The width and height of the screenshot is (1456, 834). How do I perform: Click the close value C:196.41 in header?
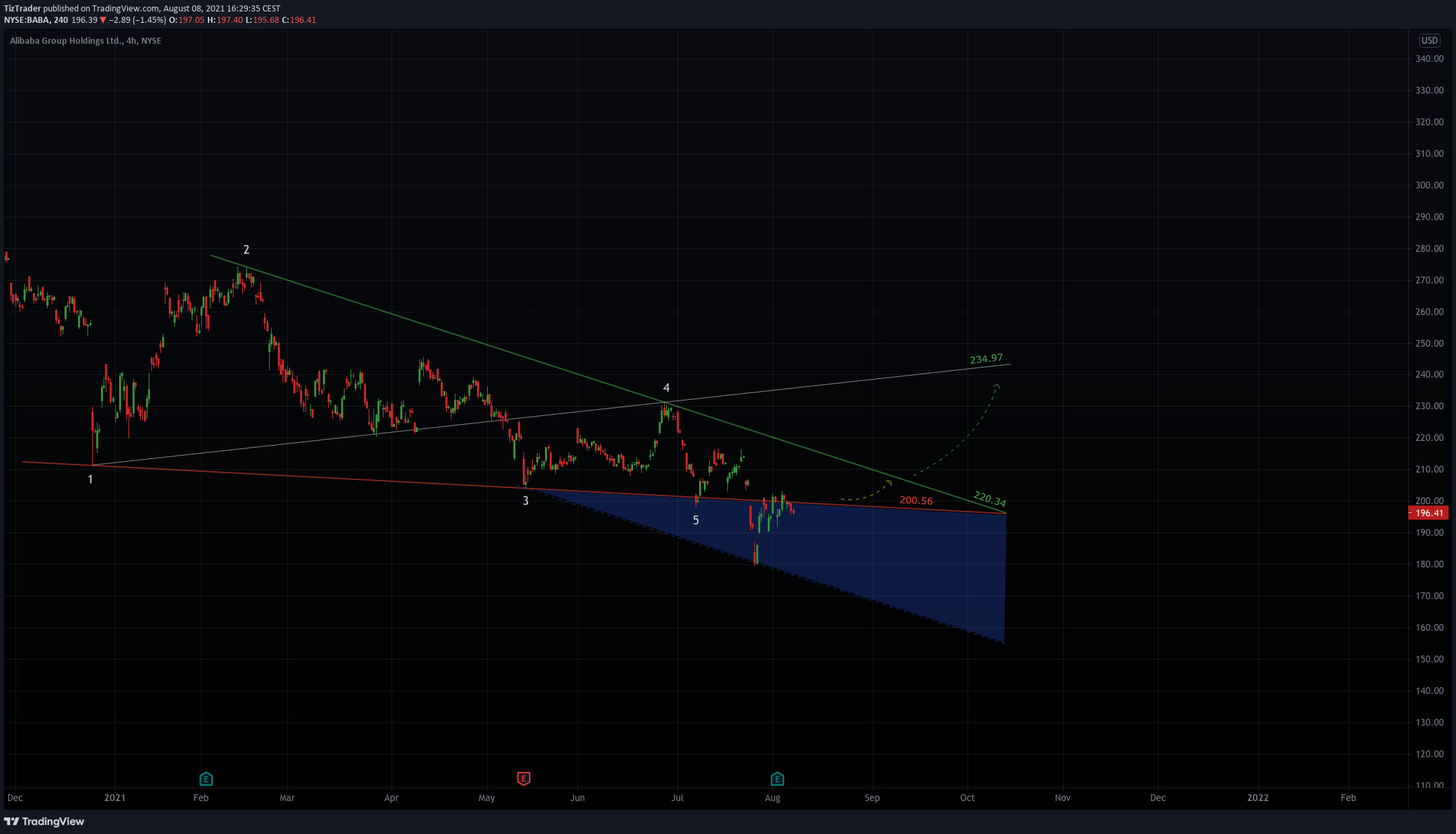pyautogui.click(x=299, y=20)
